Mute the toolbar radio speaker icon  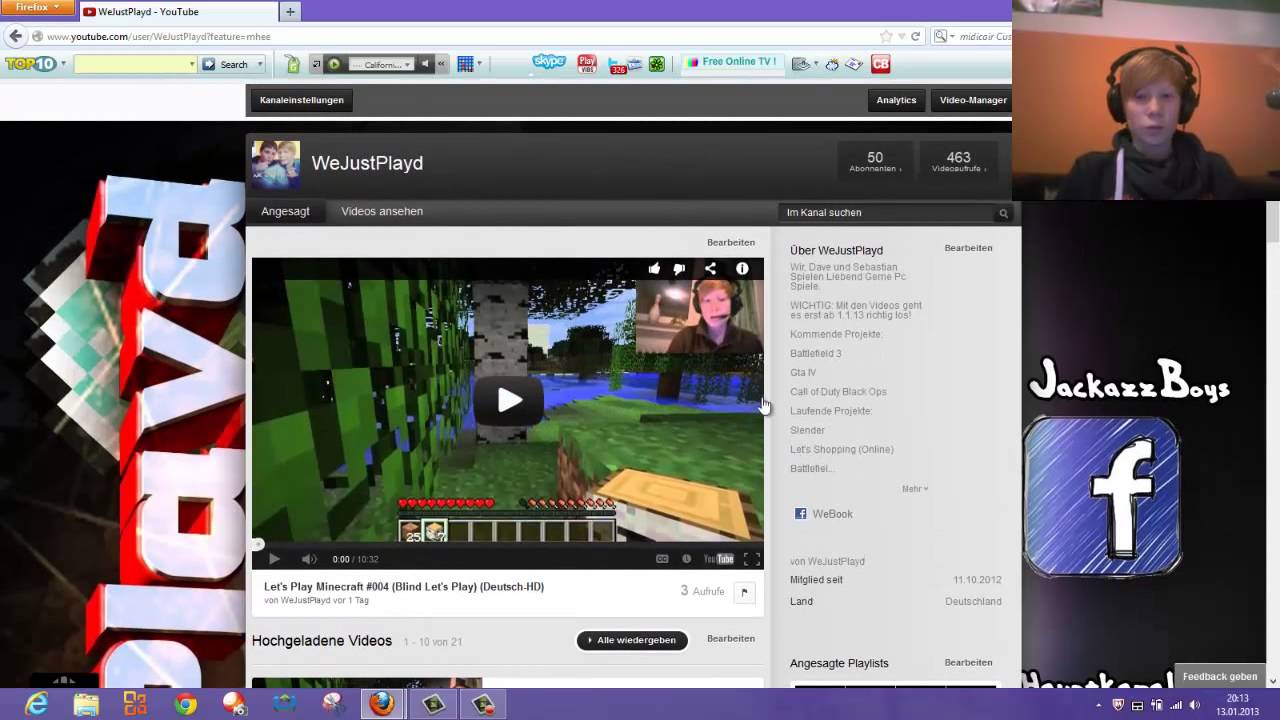click(x=425, y=64)
